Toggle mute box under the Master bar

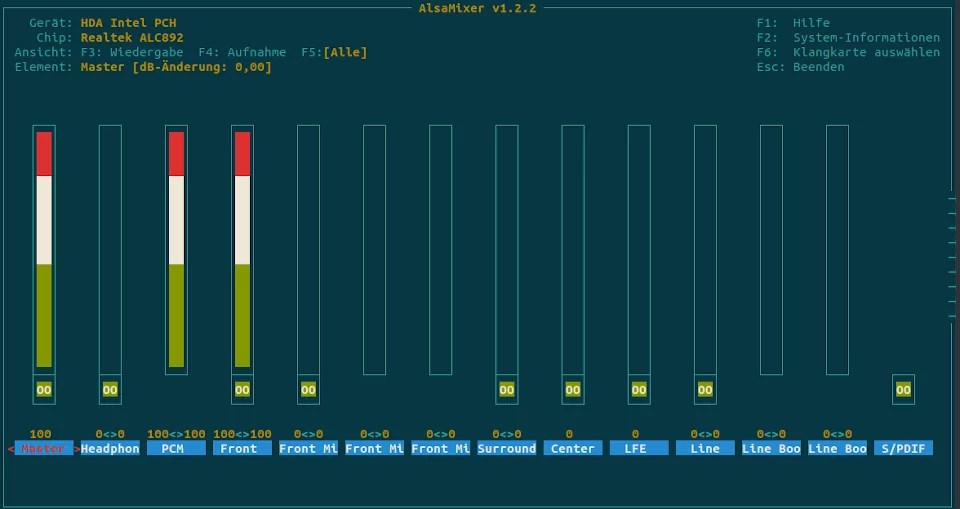(x=44, y=390)
